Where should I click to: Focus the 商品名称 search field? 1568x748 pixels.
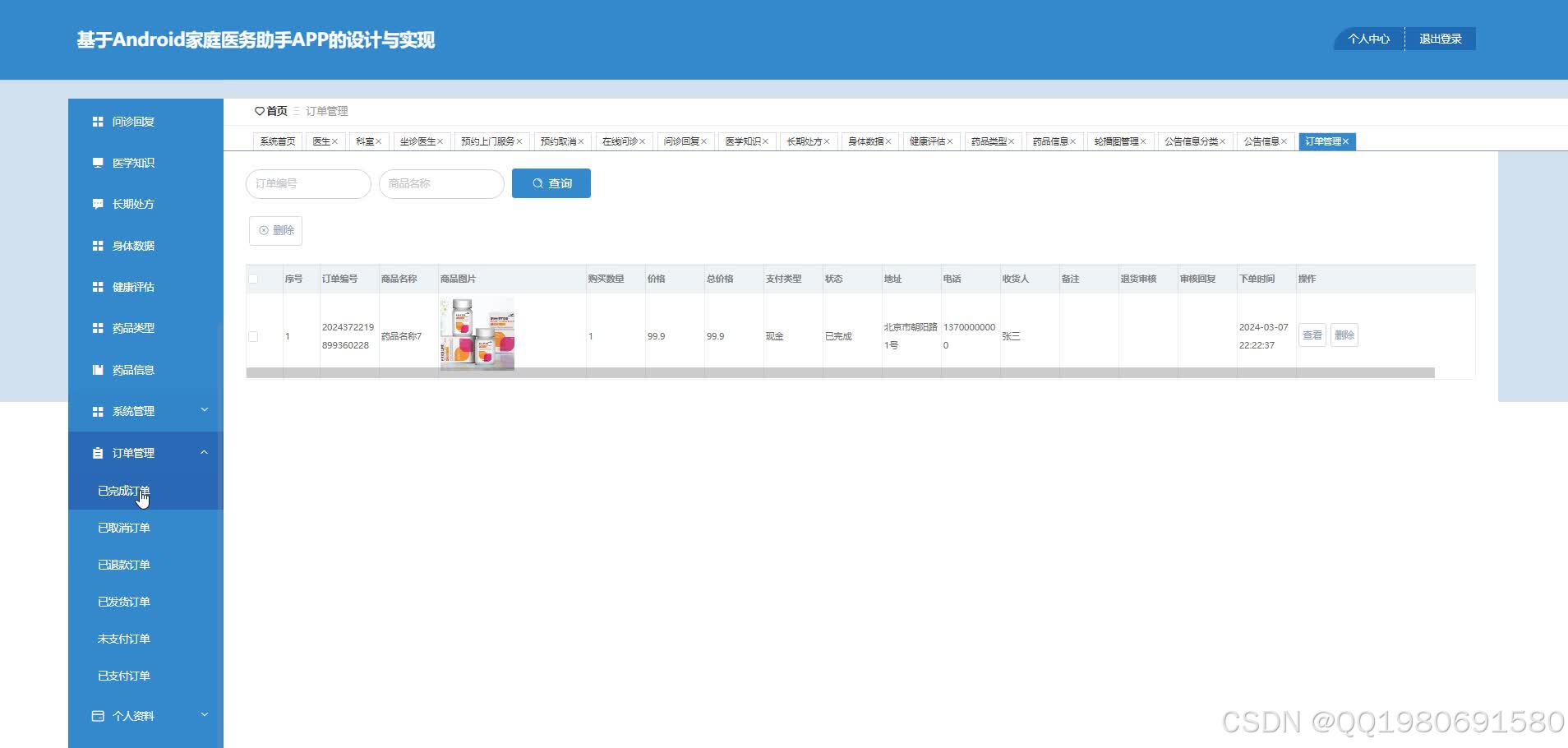tap(441, 184)
